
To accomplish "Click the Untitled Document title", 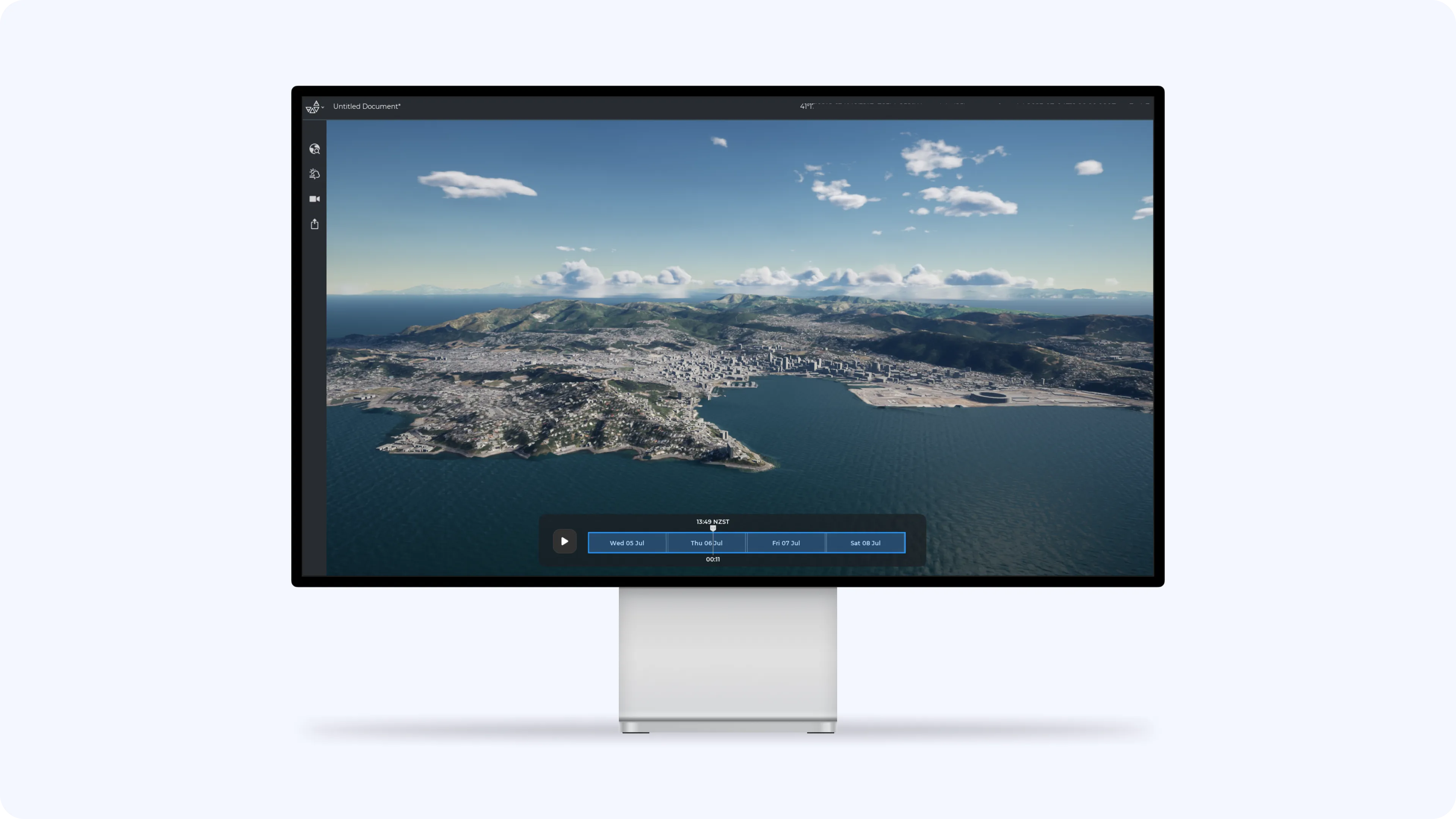I will click(x=366, y=106).
